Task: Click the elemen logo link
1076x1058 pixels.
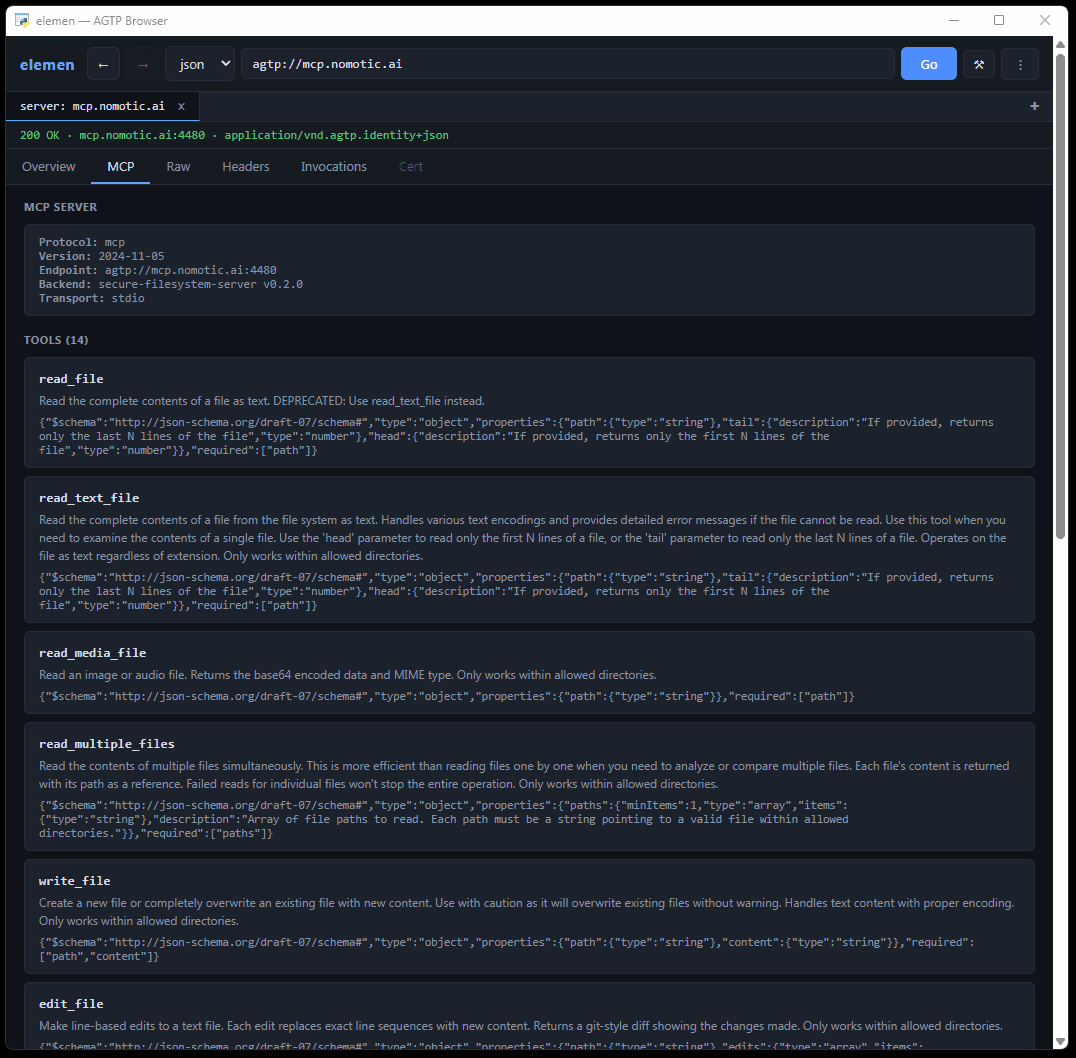Action: click(47, 65)
